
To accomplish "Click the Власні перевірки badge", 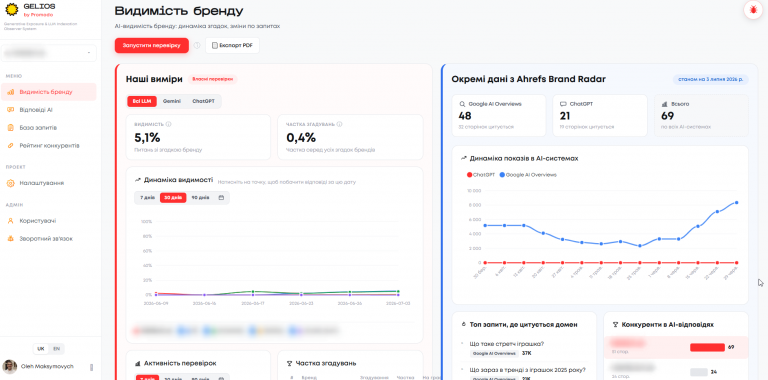I will (213, 79).
